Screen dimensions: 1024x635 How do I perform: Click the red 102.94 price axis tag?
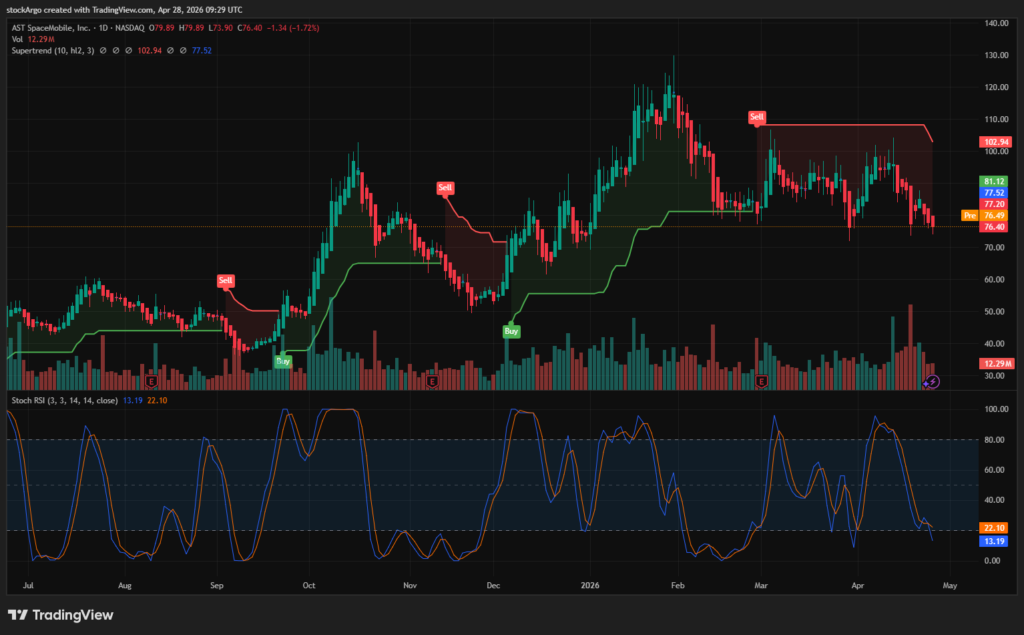pos(995,142)
